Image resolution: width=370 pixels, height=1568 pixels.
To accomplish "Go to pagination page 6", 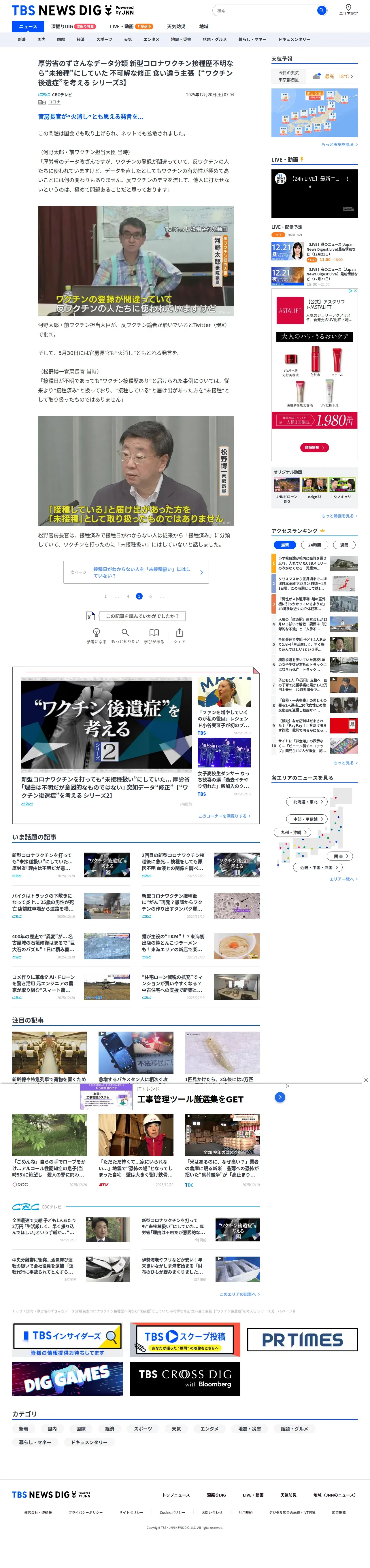I will click(150, 597).
